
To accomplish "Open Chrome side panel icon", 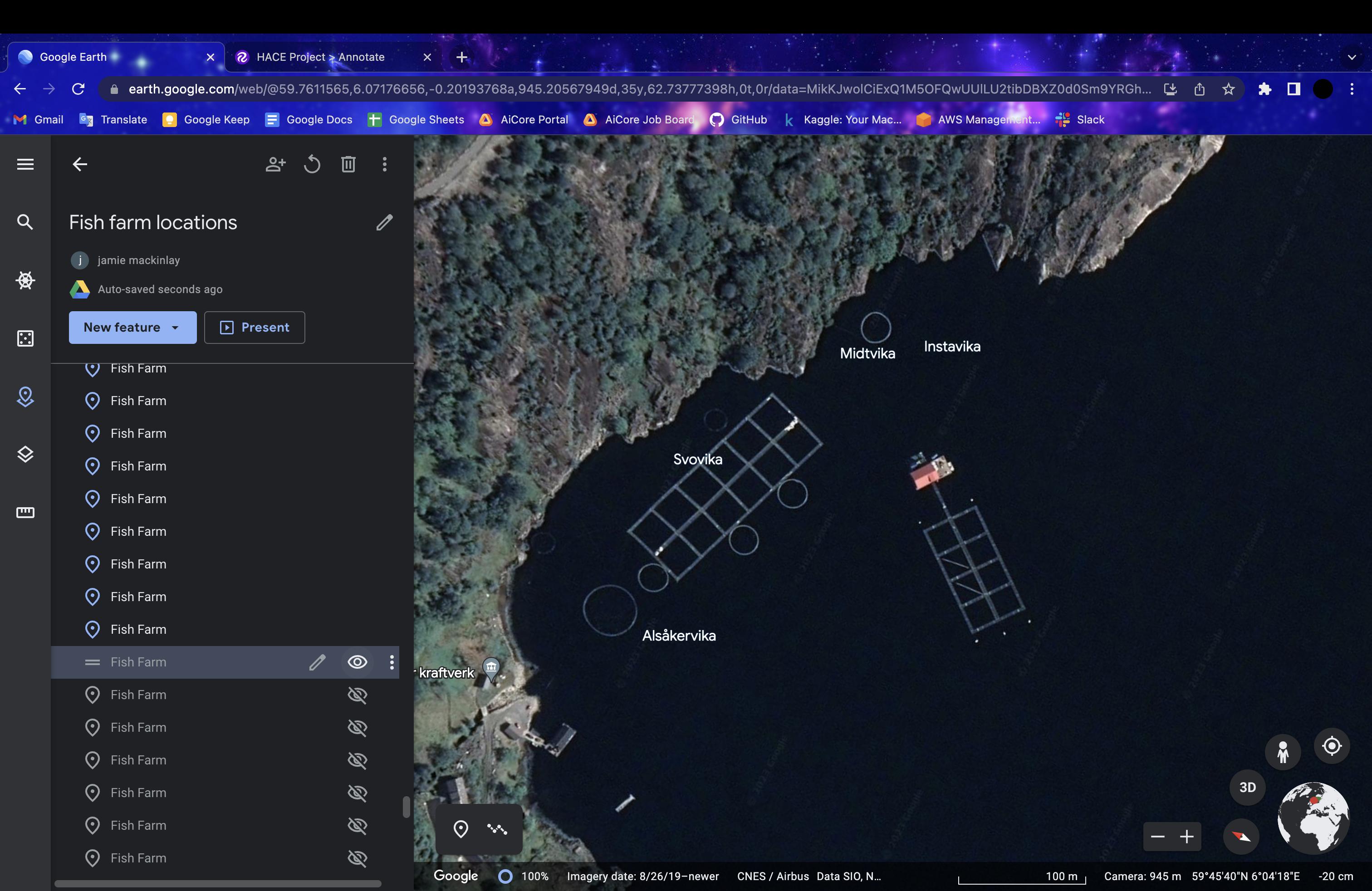I will pyautogui.click(x=1294, y=89).
